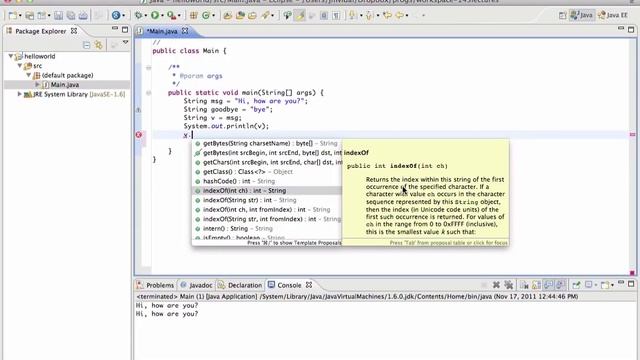Click the New file toolbar icon
This screenshot has width=640, height=360.
tap(12, 16)
